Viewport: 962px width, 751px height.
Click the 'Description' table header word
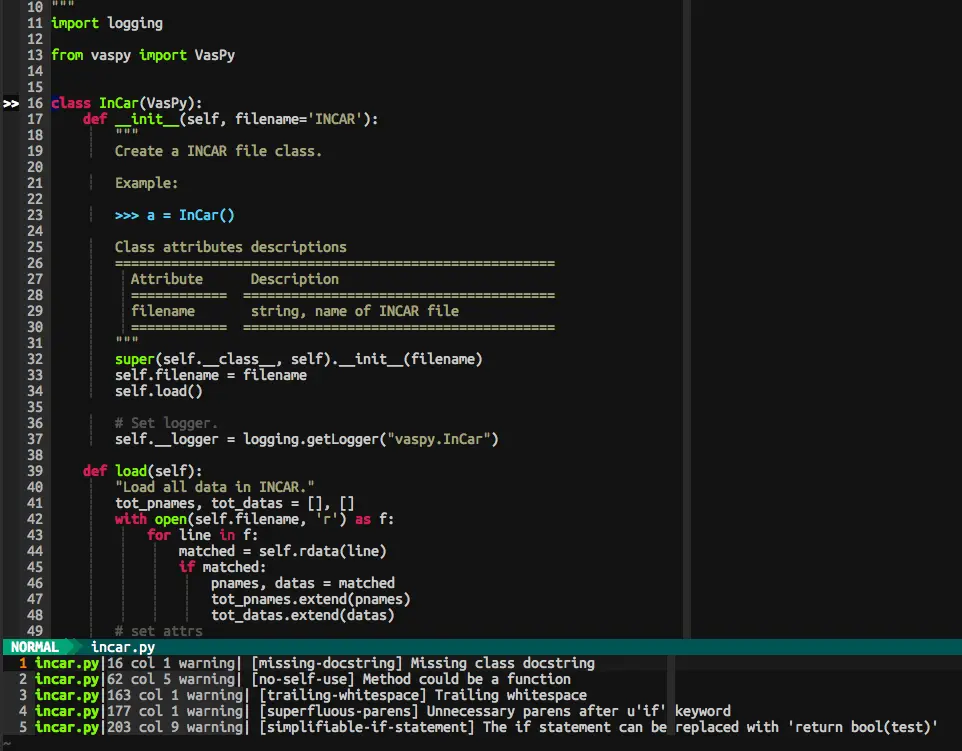coord(294,279)
